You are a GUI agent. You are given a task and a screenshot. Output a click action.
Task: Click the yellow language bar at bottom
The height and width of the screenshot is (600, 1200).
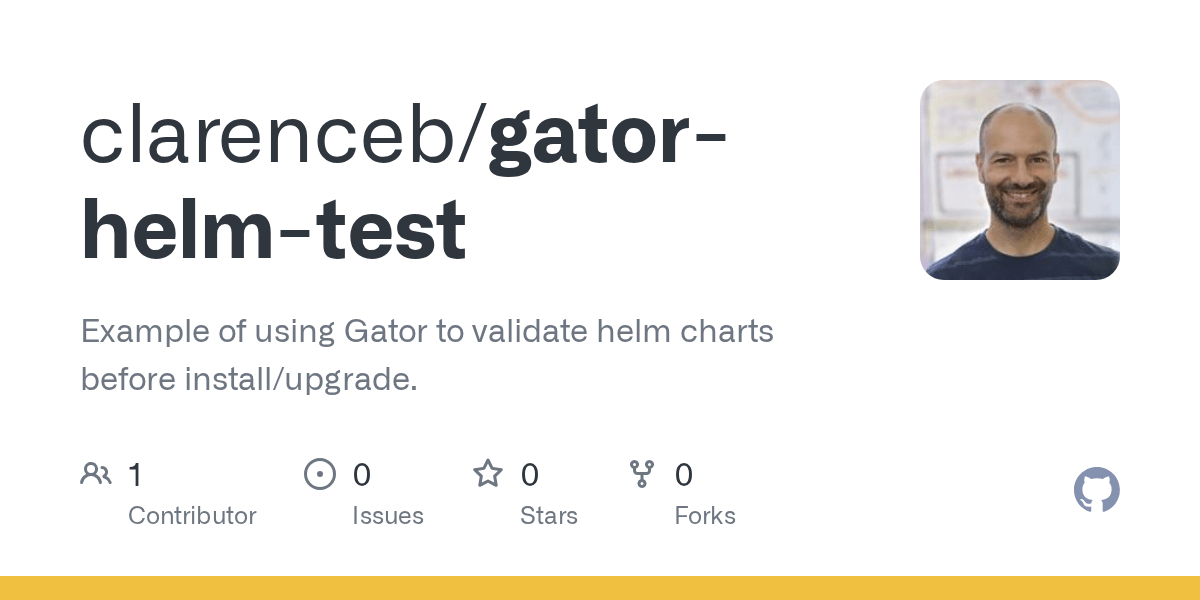(x=600, y=588)
